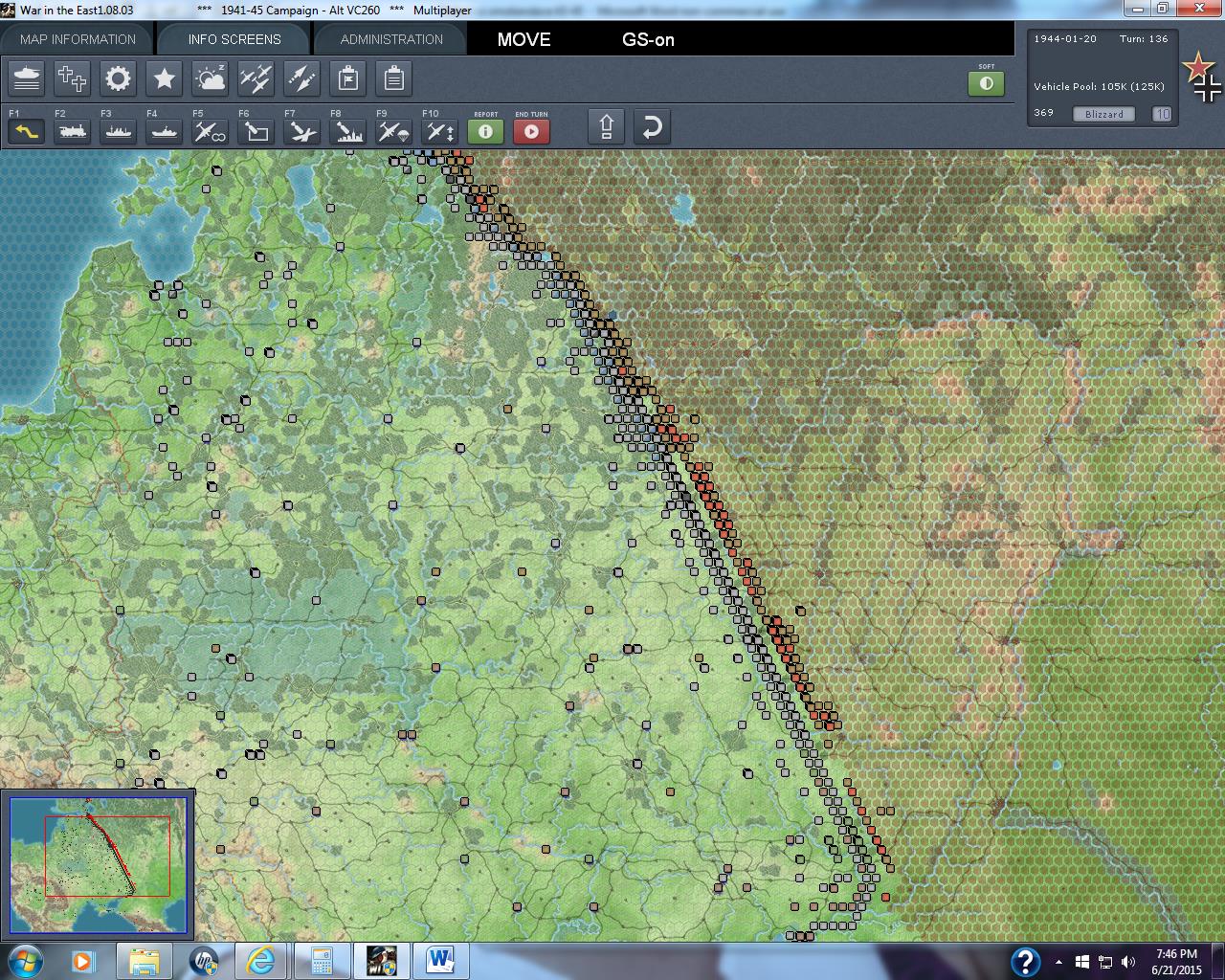This screenshot has width=1225, height=980.
Task: Open the Windows Start menu
Action: (x=25, y=961)
